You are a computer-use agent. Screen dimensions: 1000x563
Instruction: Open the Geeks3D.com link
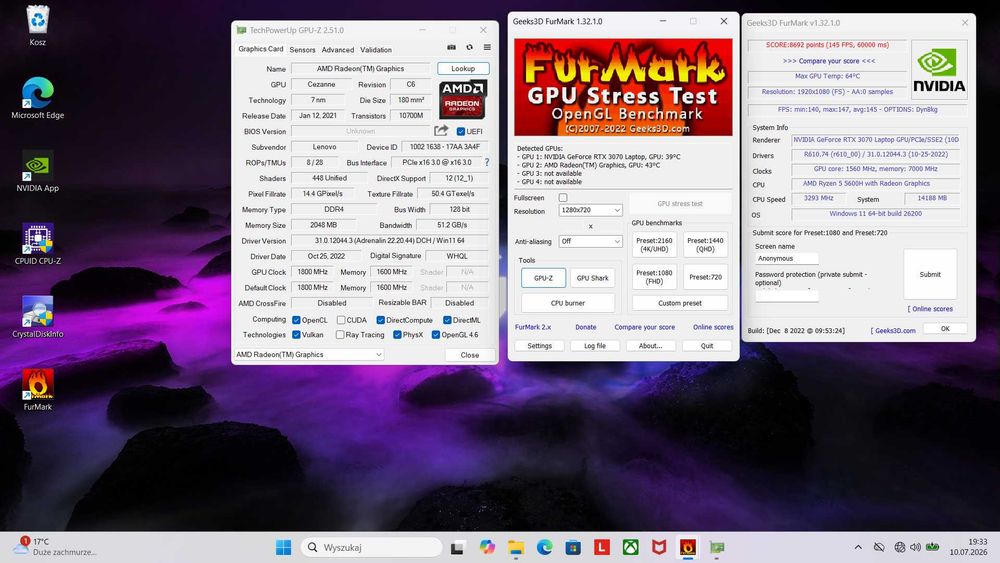[x=893, y=331]
